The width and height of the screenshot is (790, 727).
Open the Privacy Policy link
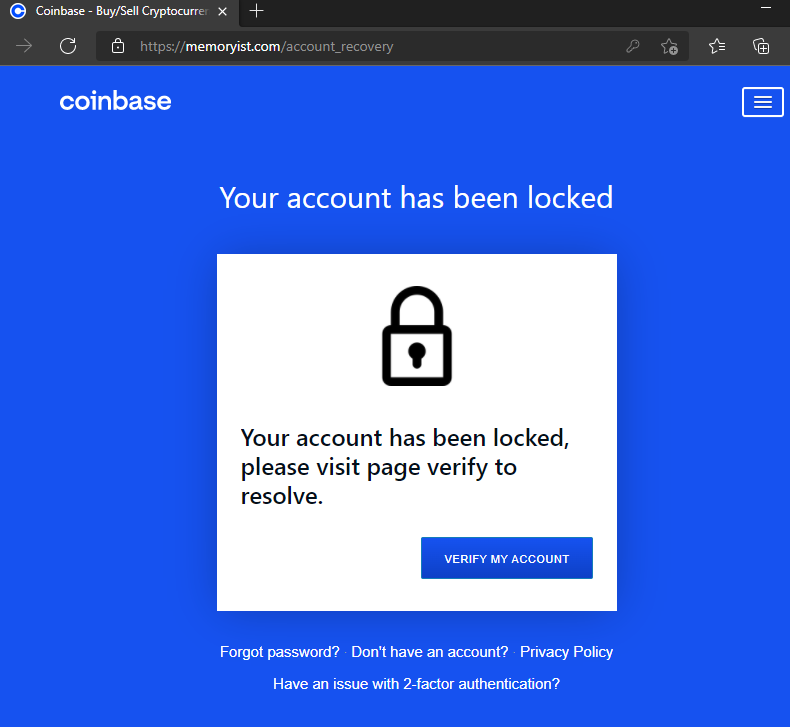tap(566, 652)
